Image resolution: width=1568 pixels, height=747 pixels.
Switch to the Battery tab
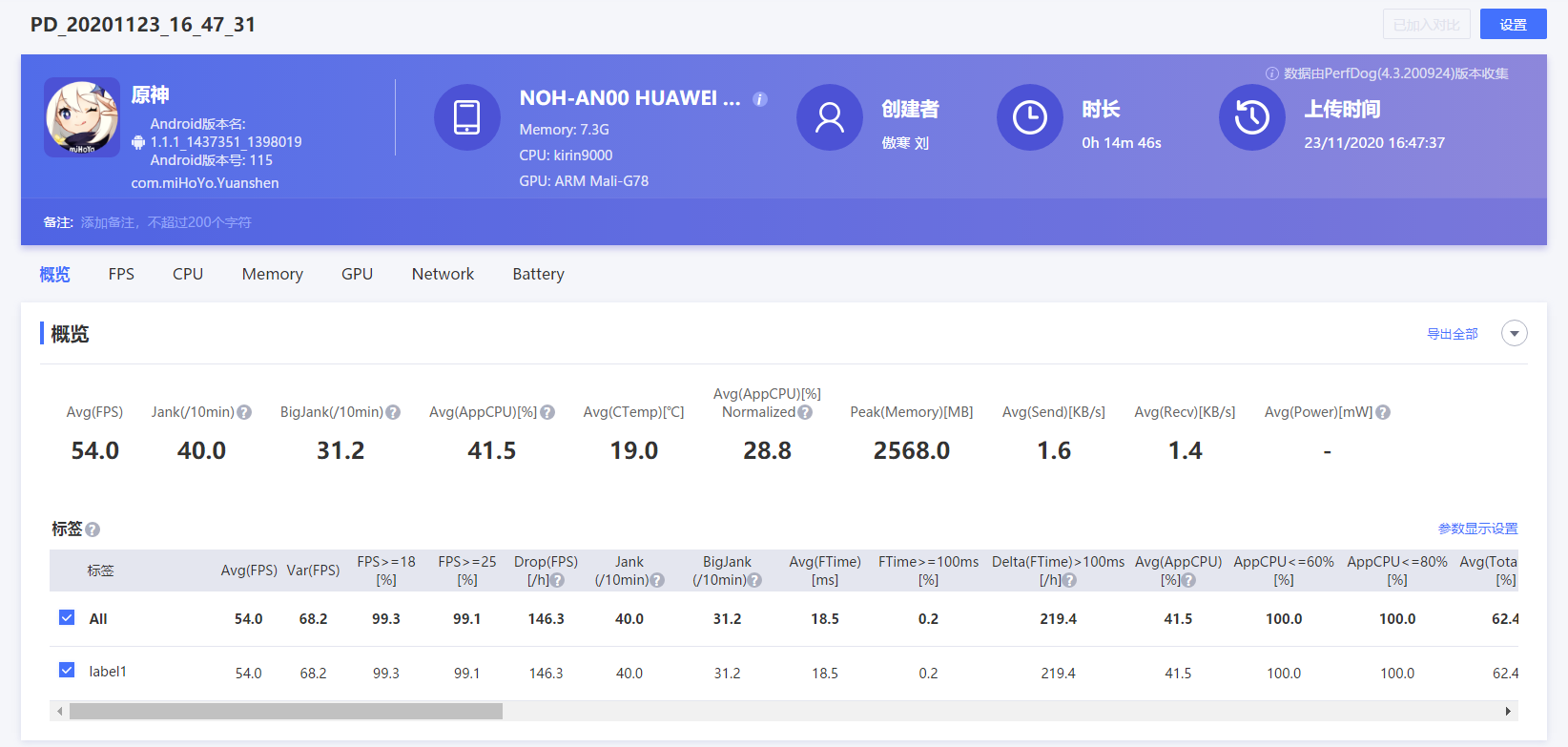(x=539, y=274)
